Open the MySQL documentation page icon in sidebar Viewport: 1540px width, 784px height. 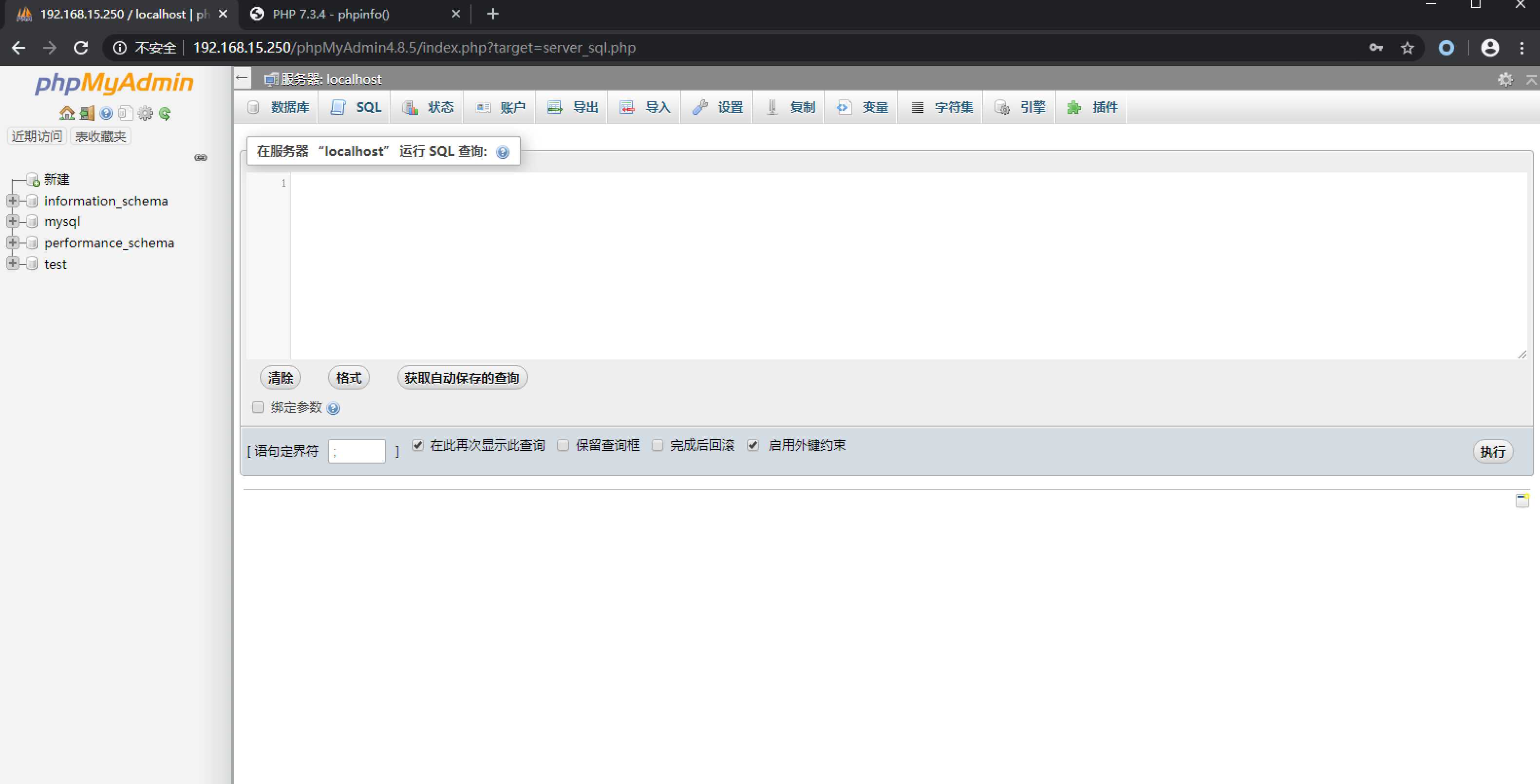125,113
